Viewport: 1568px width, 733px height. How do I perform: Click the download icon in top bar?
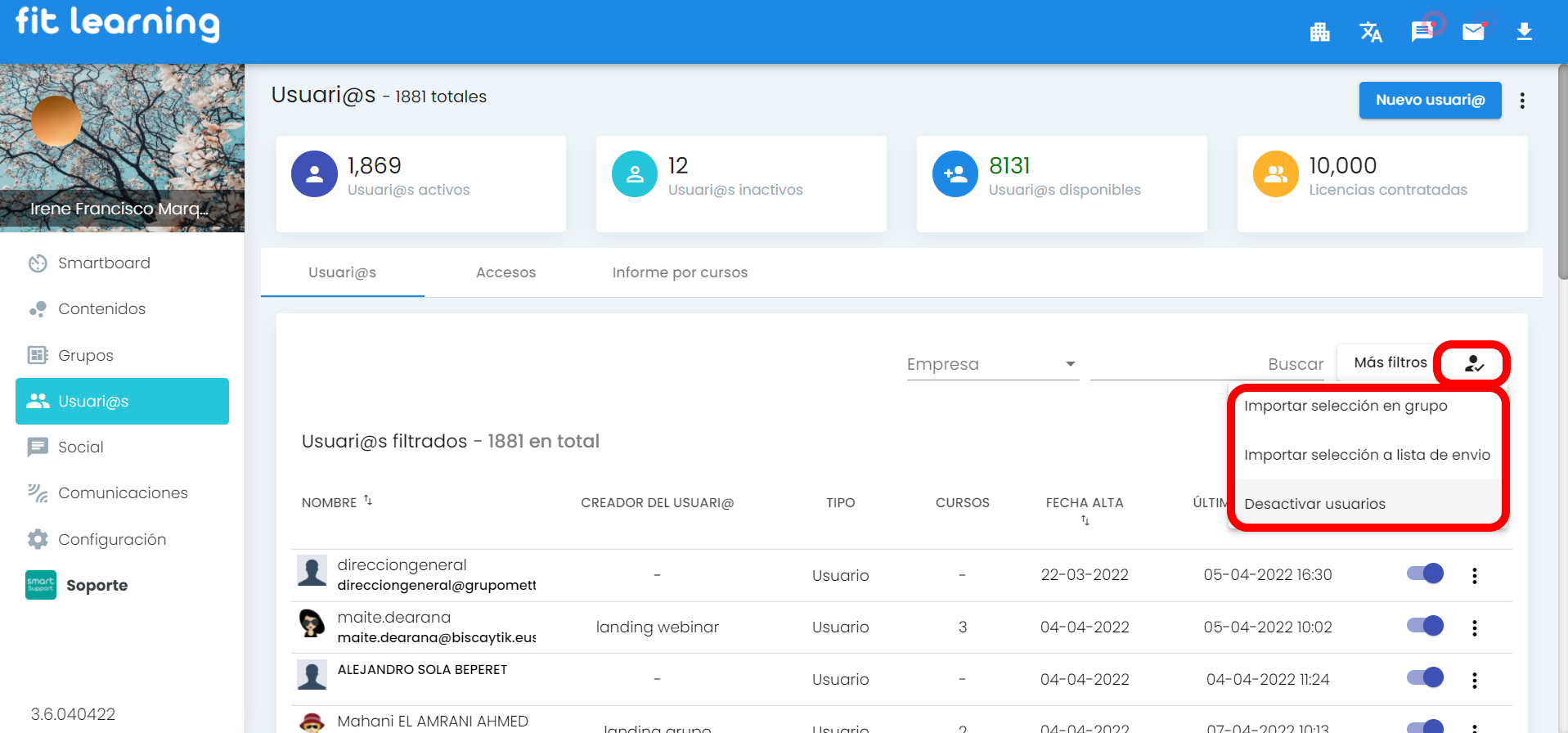[1524, 32]
